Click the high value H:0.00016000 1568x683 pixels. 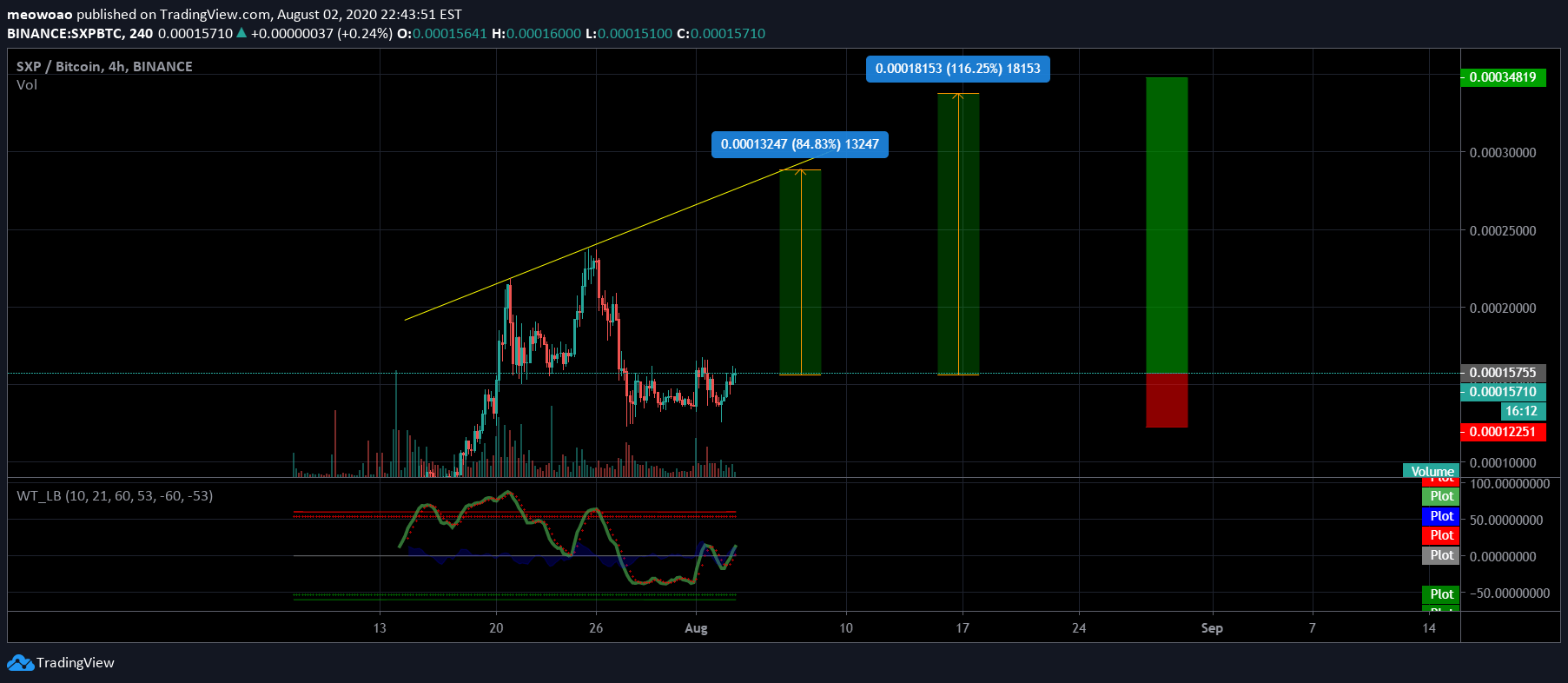tap(536, 33)
